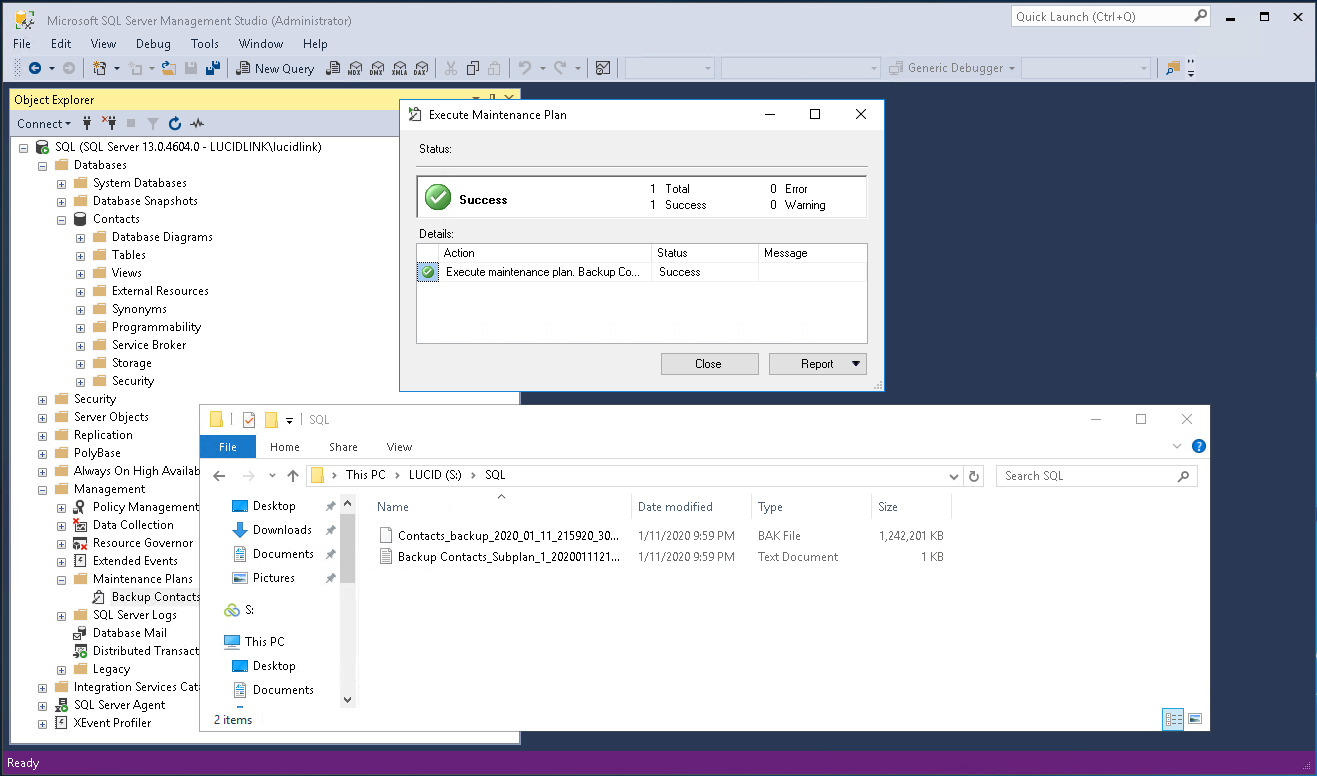The height and width of the screenshot is (776, 1317).
Task: Refresh the Object Explorer tree
Action: [x=175, y=124]
